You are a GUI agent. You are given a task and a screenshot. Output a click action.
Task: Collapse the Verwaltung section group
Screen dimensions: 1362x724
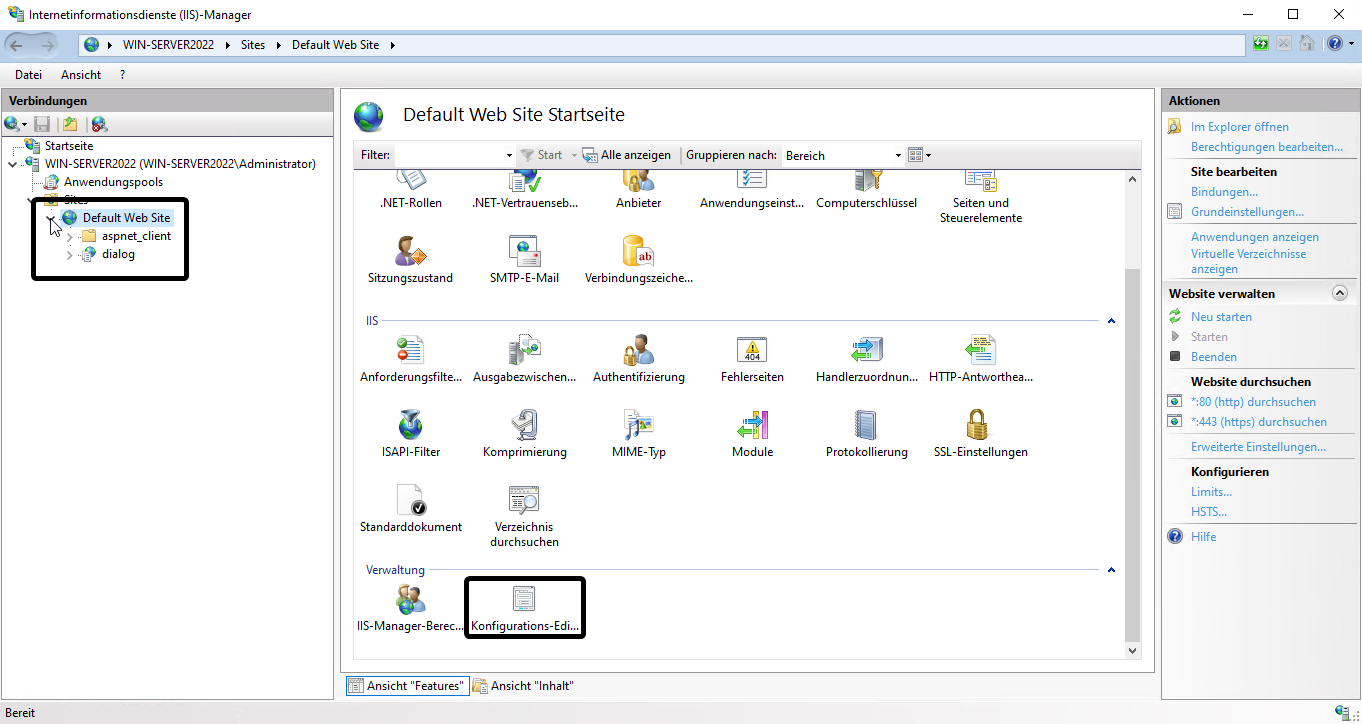pos(1111,570)
